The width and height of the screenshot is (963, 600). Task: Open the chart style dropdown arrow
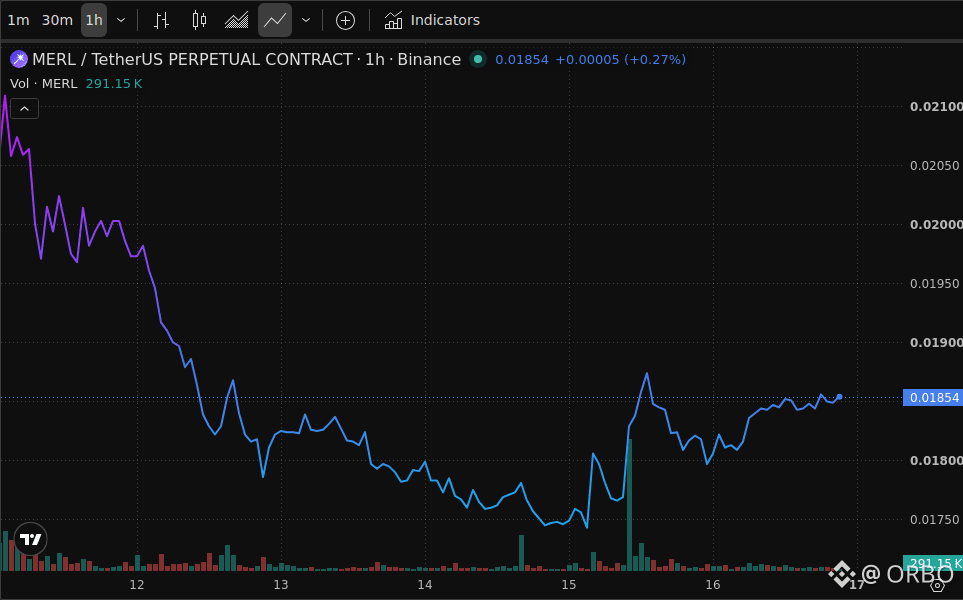pyautogui.click(x=306, y=20)
